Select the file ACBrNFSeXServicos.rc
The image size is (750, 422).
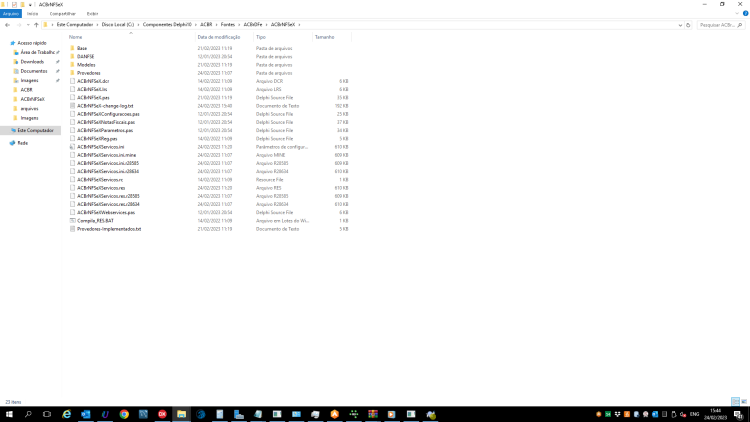coord(100,180)
